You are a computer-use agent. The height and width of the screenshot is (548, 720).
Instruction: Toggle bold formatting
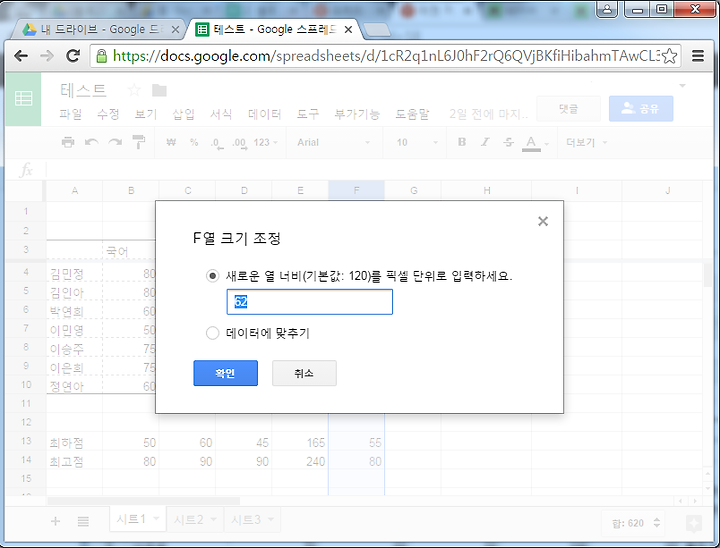[x=462, y=142]
